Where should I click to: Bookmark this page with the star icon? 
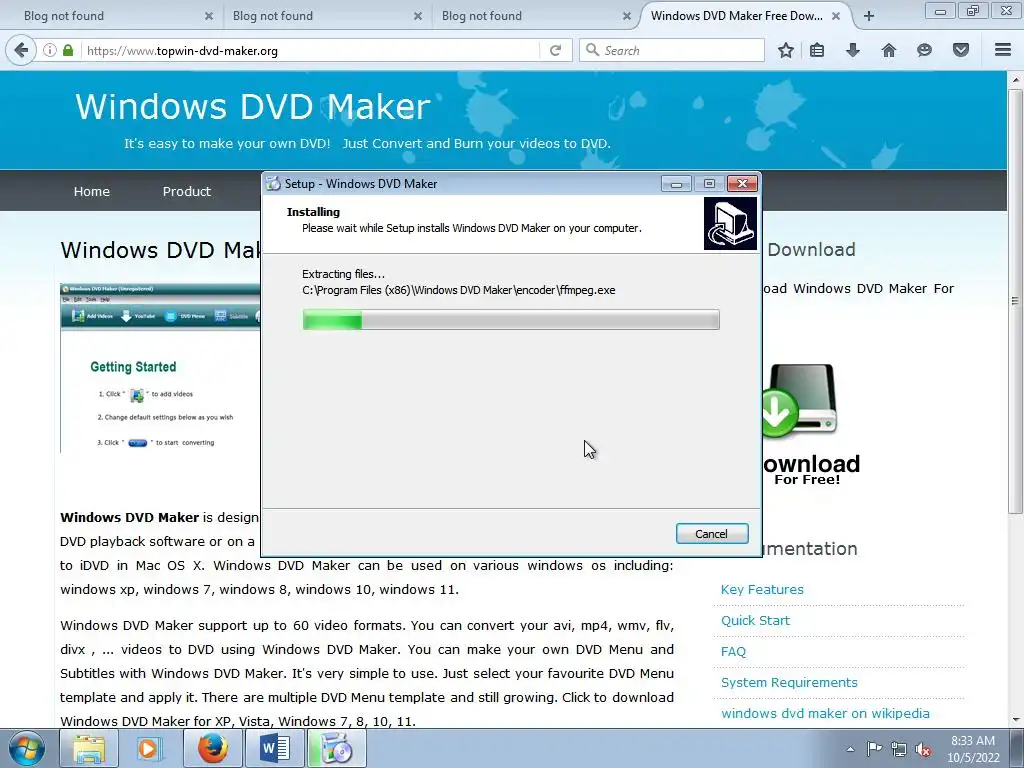pos(786,50)
